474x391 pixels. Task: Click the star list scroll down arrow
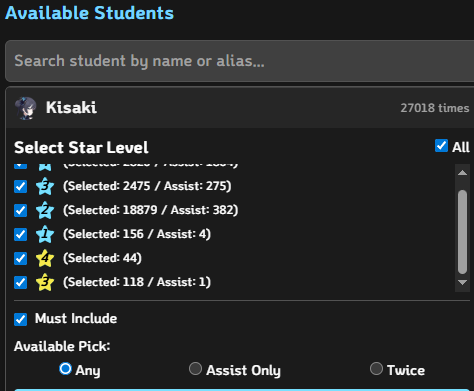(x=462, y=282)
